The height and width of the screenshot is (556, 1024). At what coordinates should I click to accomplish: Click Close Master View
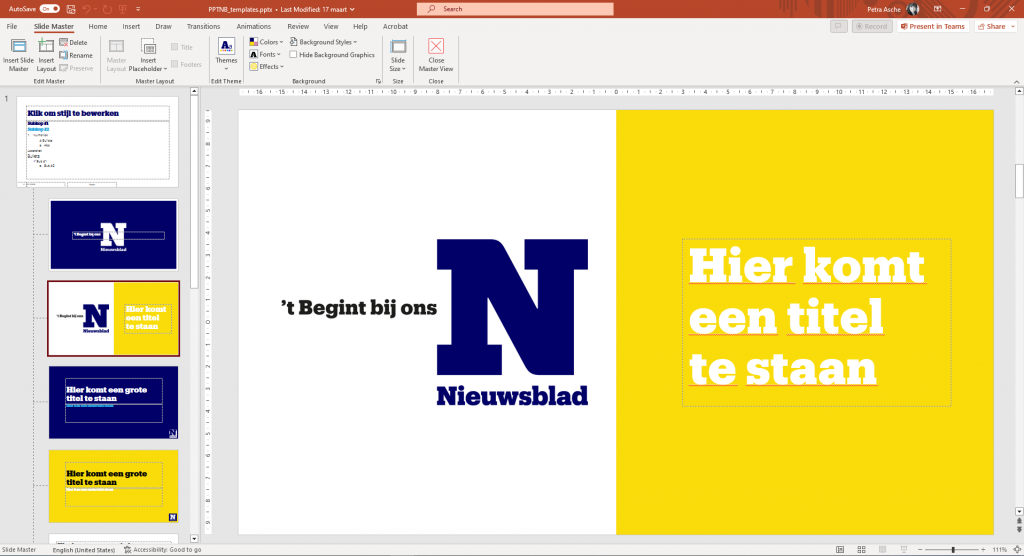436,55
